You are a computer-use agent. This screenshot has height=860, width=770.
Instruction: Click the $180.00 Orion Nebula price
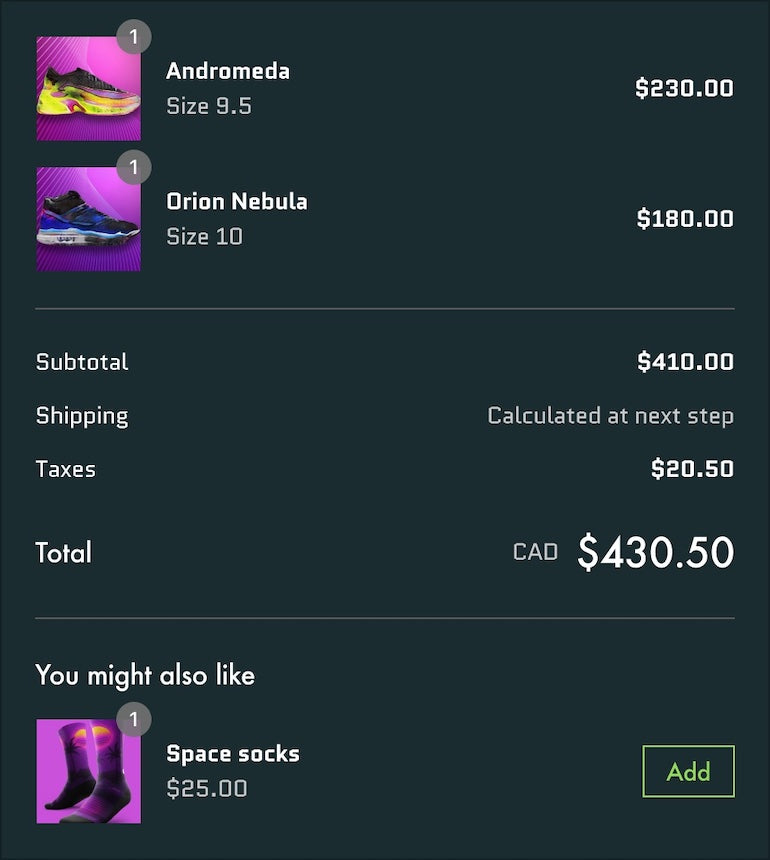pos(685,218)
